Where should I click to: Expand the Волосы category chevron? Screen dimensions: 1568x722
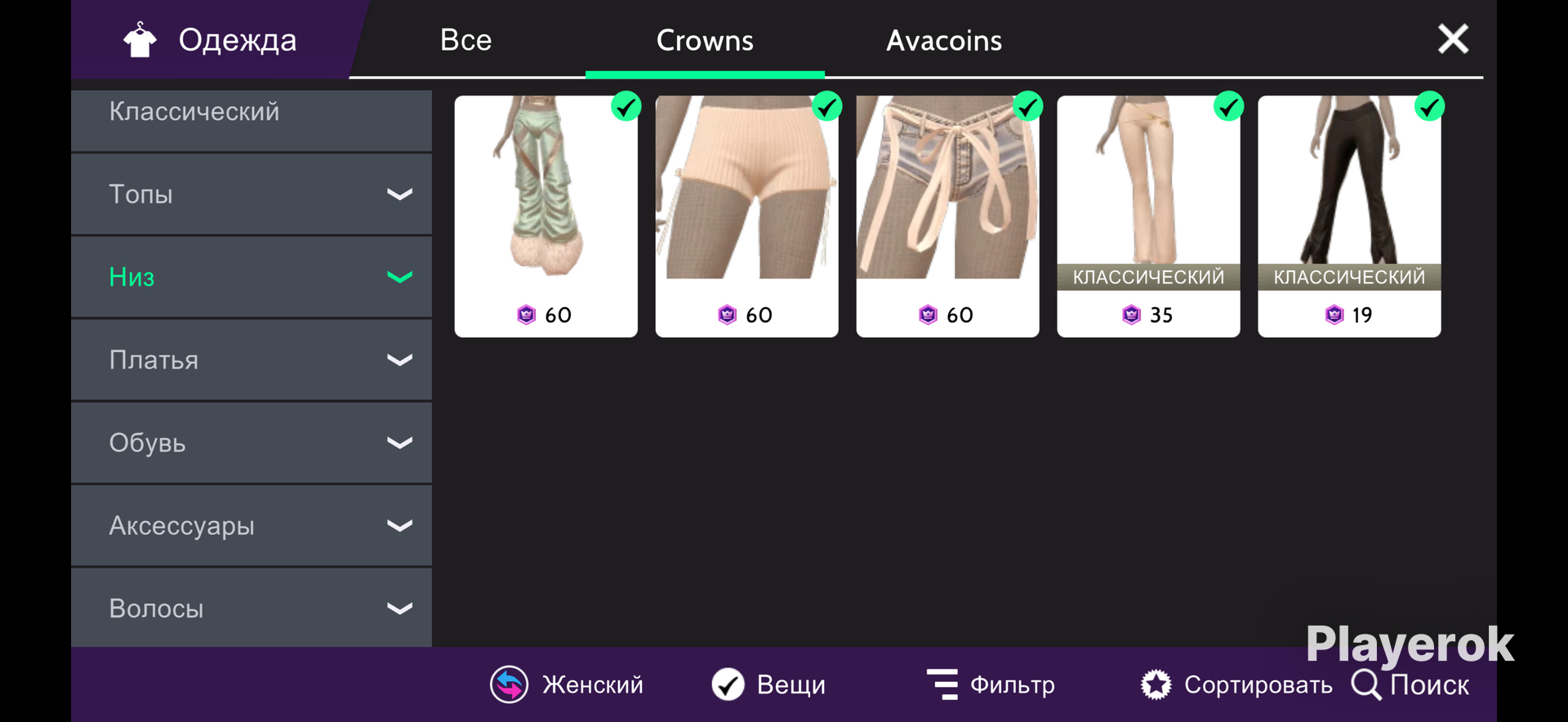pyautogui.click(x=399, y=608)
